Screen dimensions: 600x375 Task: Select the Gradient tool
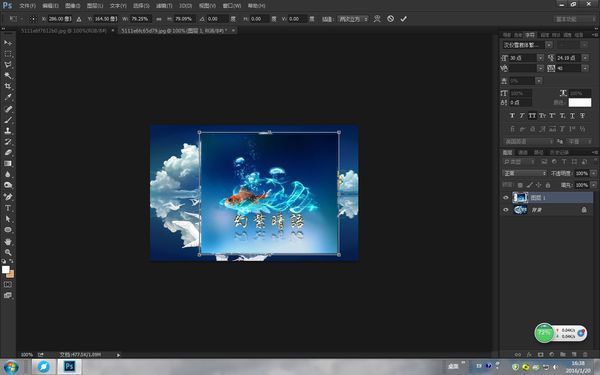coord(8,163)
